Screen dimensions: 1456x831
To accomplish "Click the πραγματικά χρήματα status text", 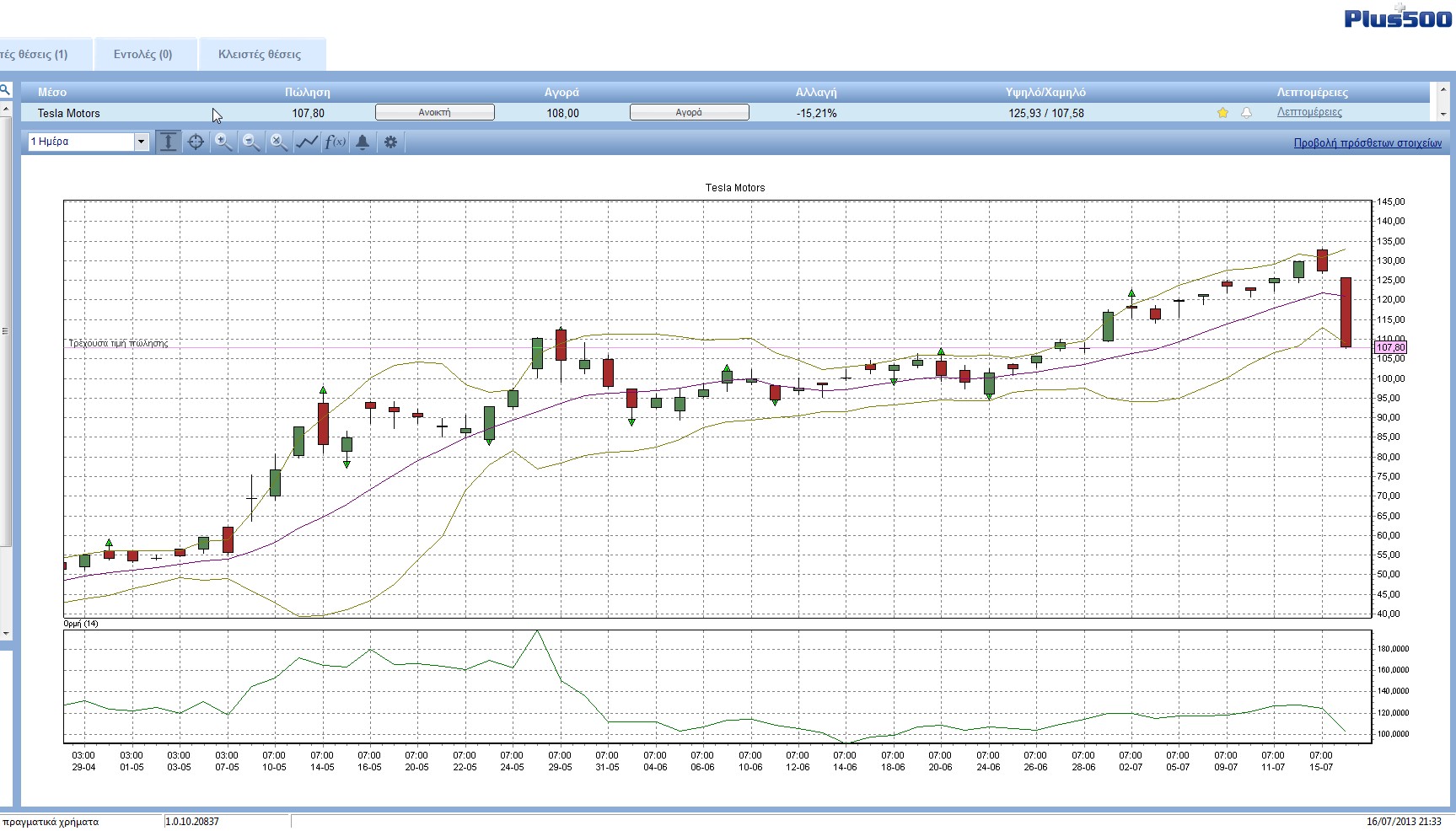I will (x=51, y=822).
